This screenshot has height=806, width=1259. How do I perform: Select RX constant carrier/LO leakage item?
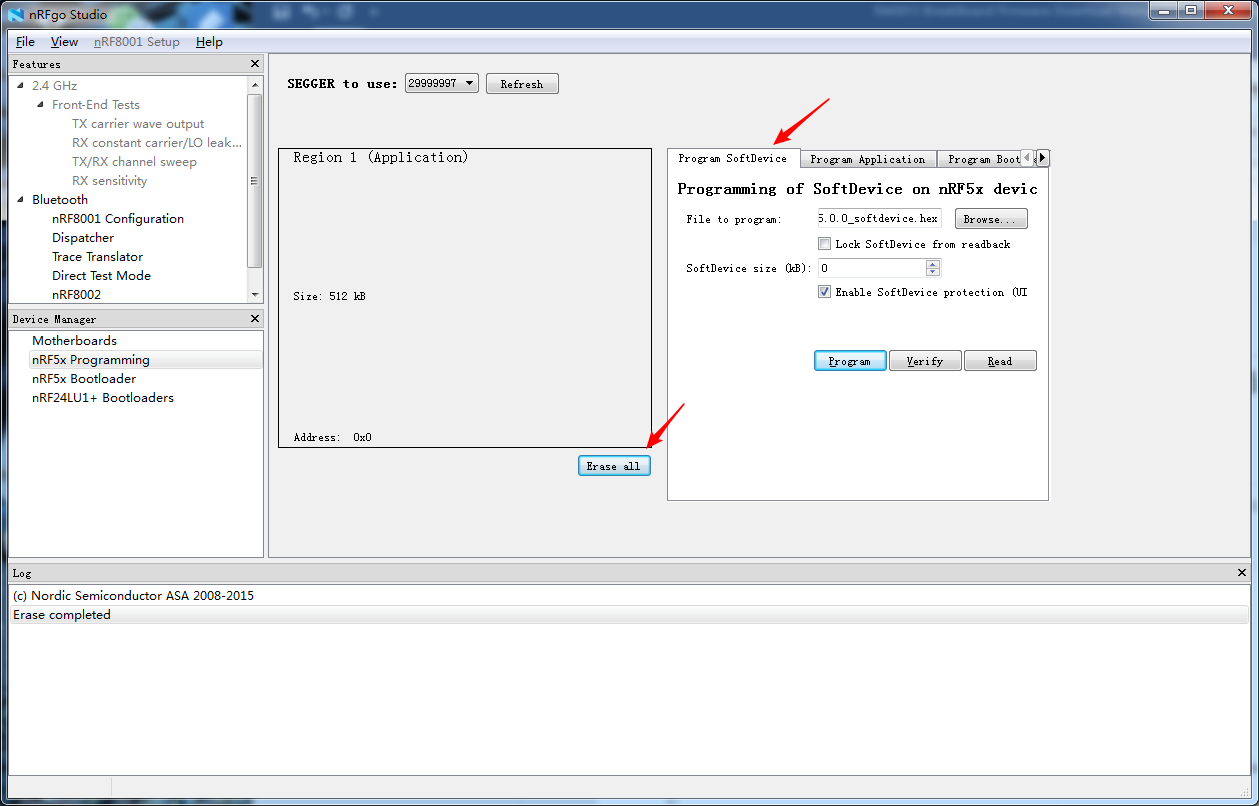pos(157,143)
